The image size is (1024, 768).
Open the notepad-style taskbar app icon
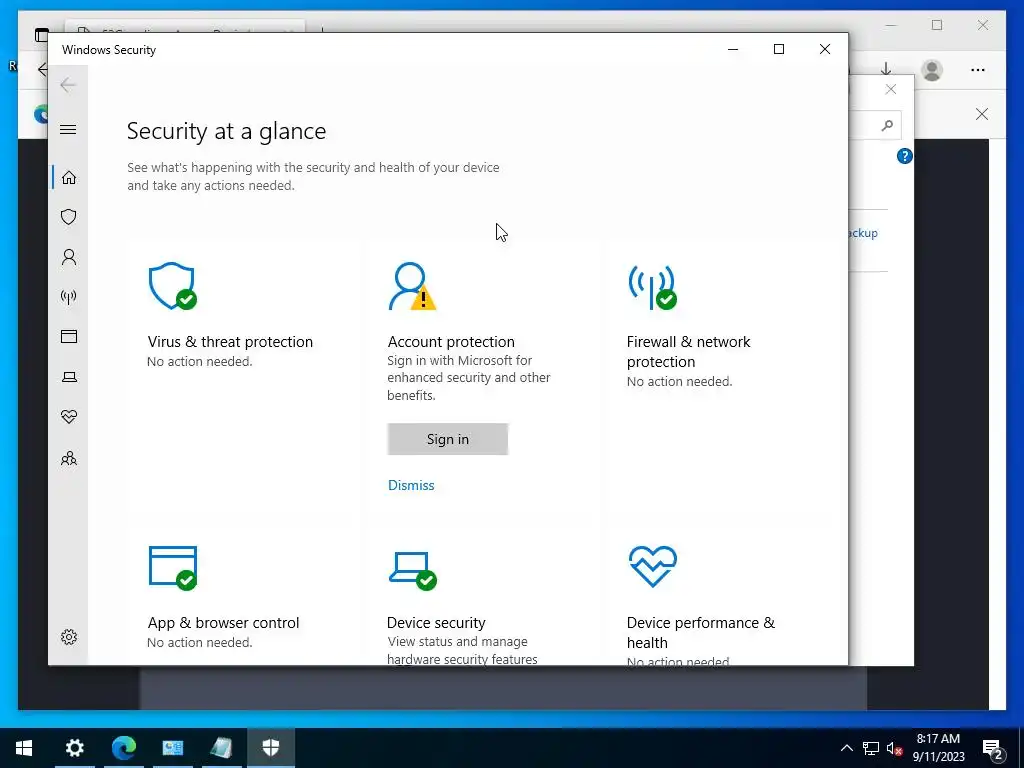click(221, 747)
